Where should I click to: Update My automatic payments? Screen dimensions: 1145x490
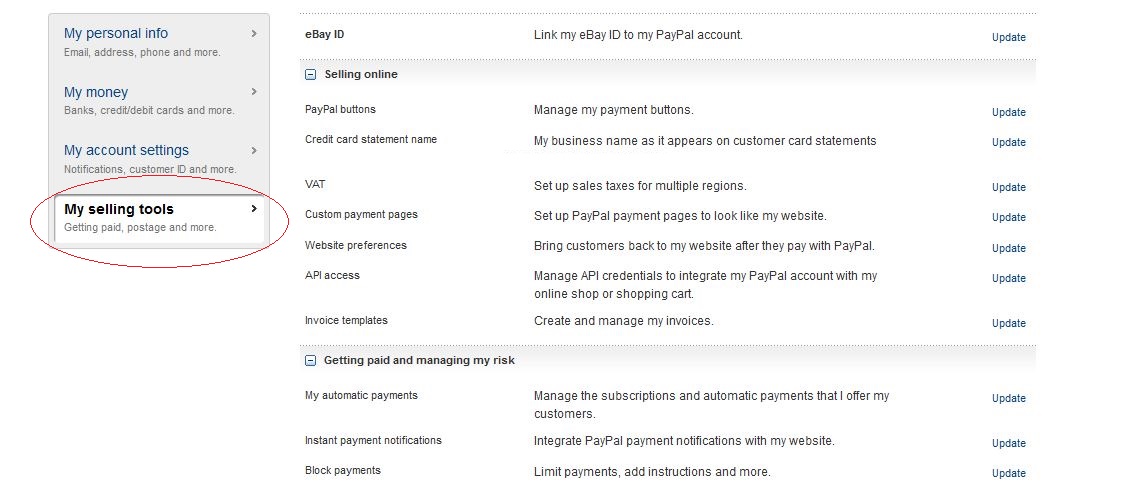(x=1008, y=399)
